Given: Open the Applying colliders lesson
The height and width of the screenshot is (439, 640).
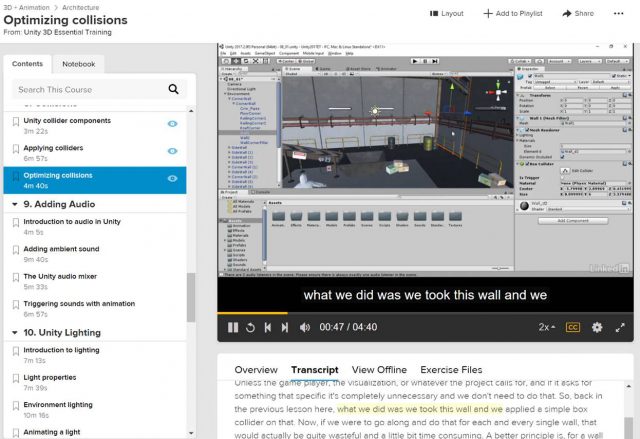Looking at the screenshot, I should (53, 148).
